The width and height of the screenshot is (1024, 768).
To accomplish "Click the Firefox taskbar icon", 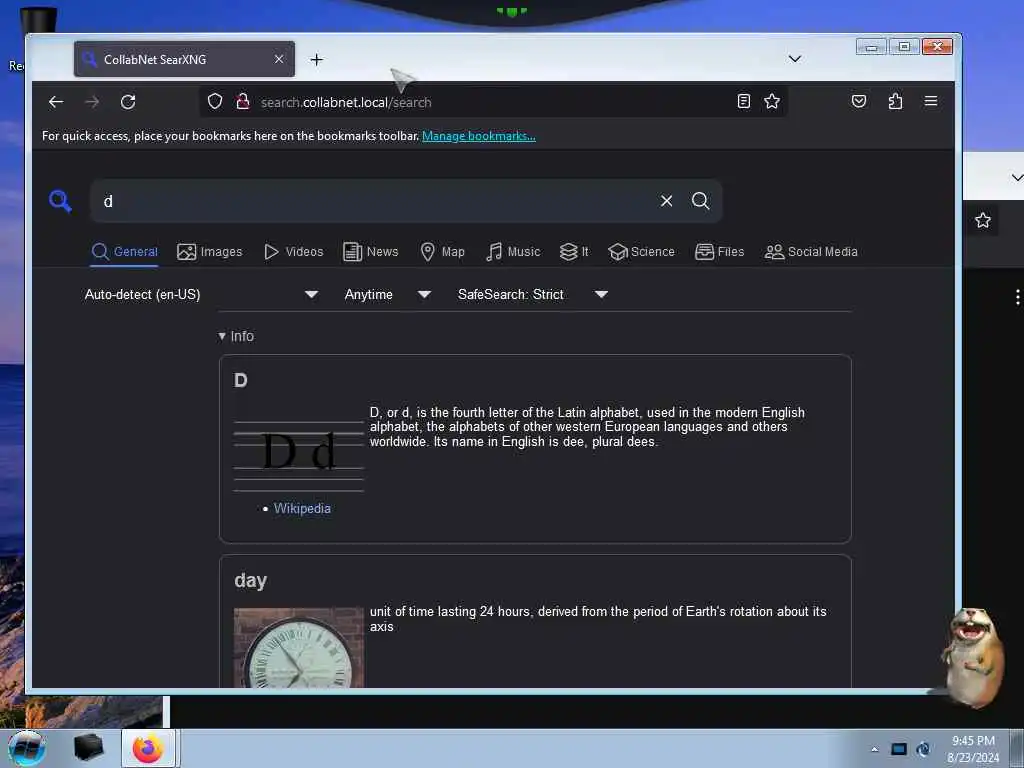I will 148,748.
